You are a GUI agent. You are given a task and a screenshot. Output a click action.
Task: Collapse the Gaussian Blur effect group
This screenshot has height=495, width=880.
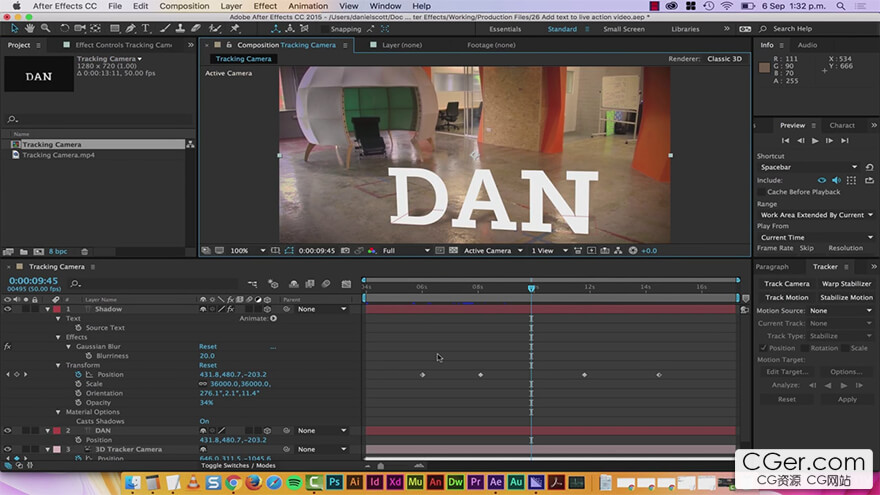[x=68, y=346]
